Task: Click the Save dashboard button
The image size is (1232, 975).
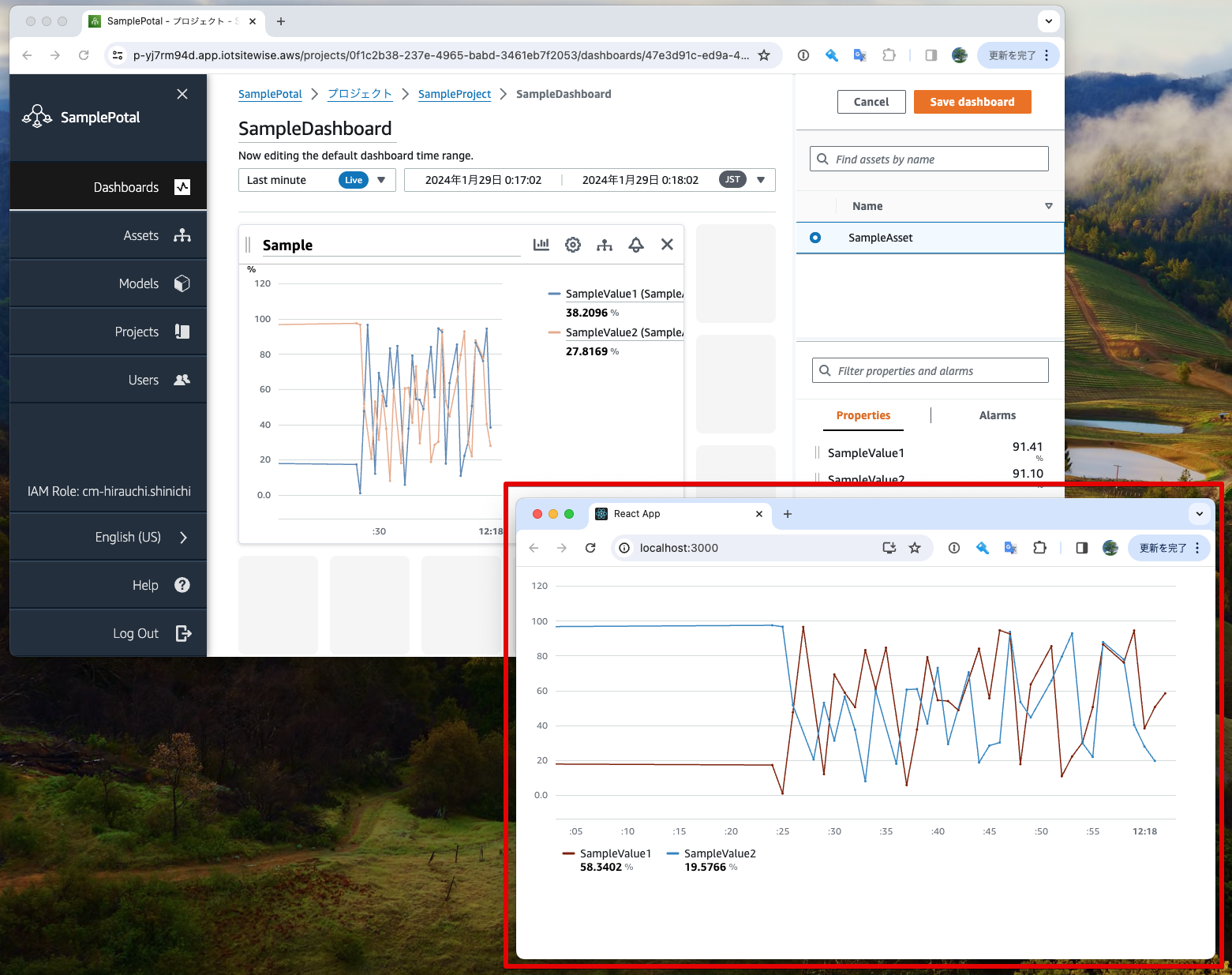Action: pos(972,101)
